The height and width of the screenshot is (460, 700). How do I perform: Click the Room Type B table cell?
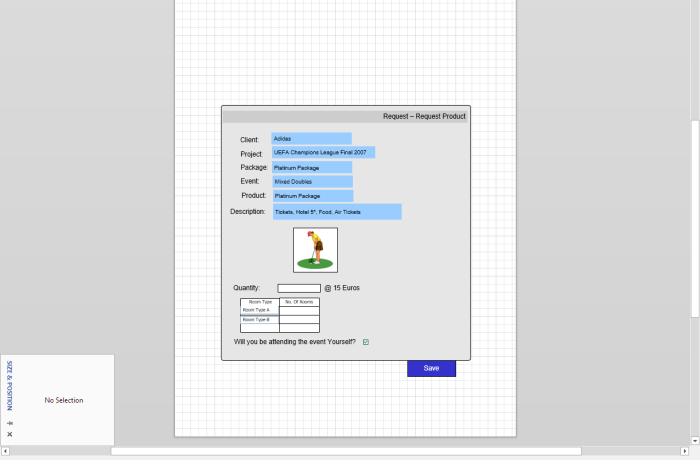[x=259, y=319]
